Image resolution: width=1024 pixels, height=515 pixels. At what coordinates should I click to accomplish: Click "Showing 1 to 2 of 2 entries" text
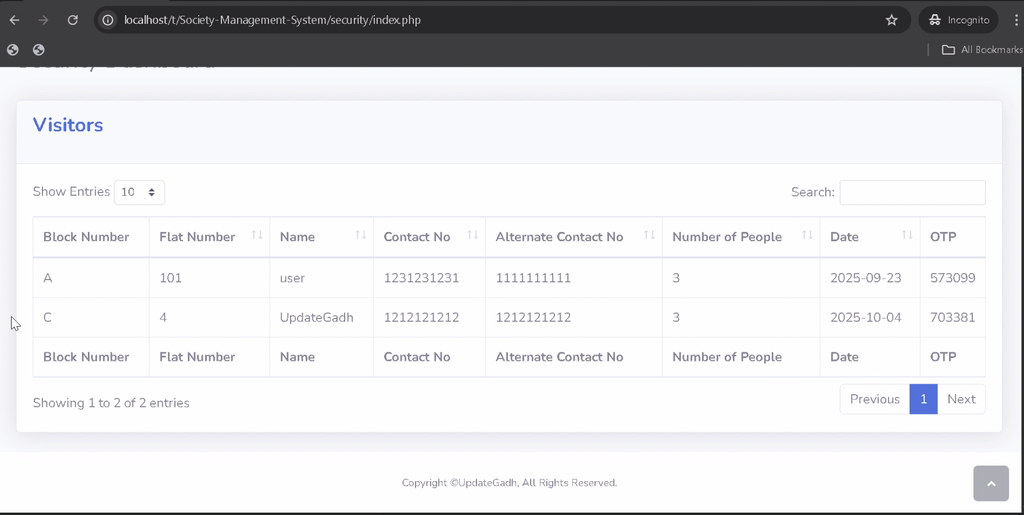click(x=111, y=403)
